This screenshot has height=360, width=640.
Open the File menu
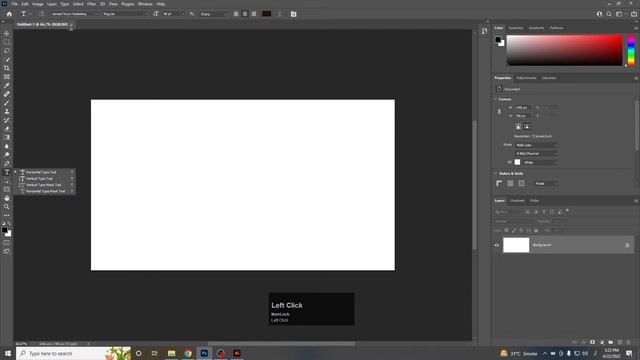tap(14, 4)
